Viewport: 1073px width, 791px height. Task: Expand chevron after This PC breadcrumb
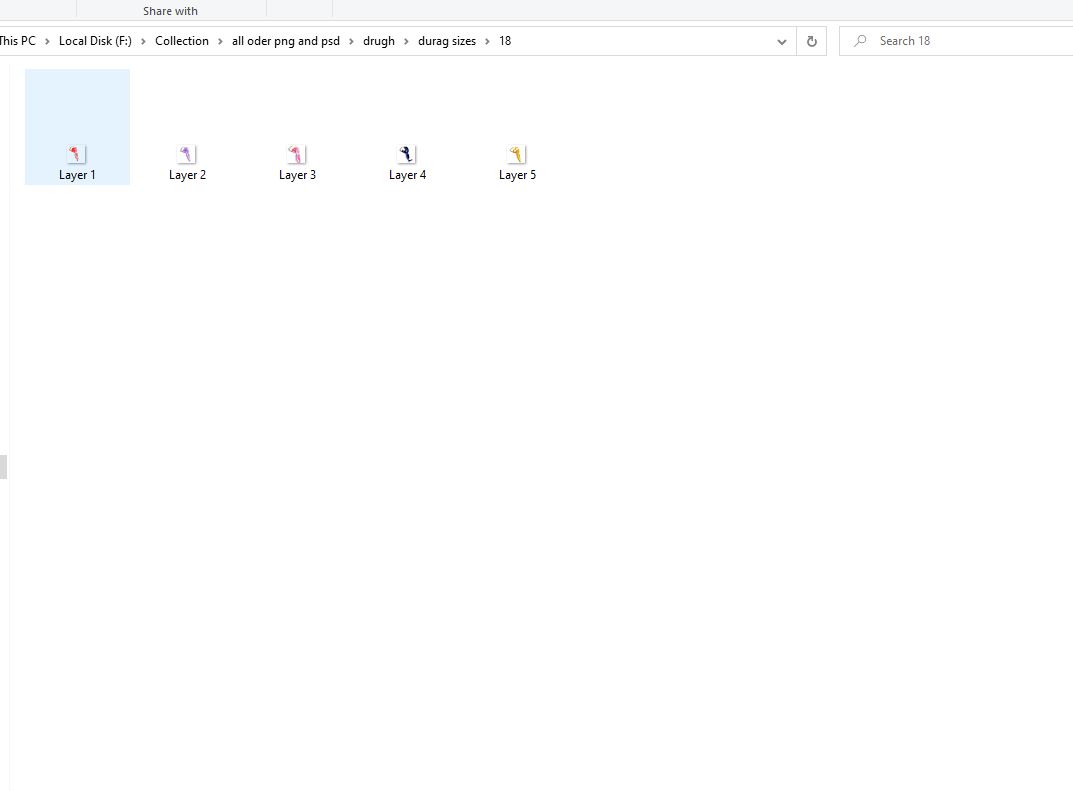pyautogui.click(x=47, y=42)
